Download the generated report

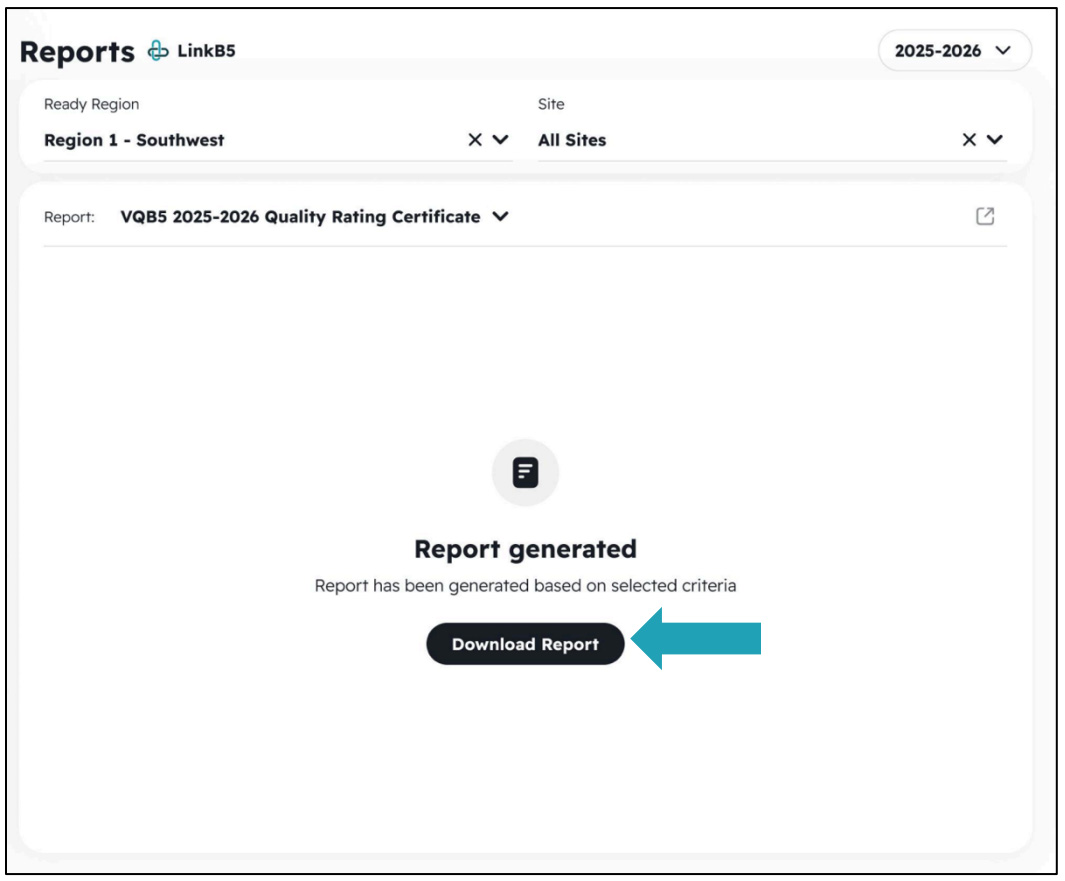pos(525,644)
